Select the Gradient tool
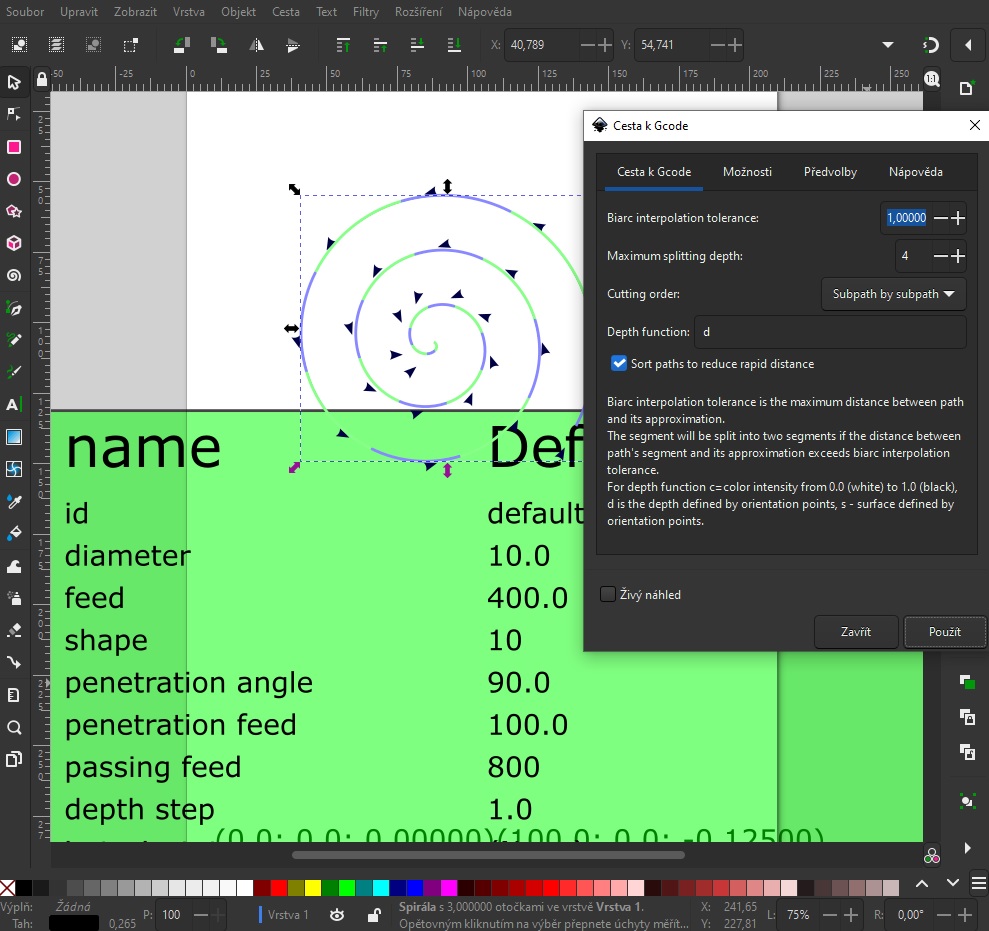The width and height of the screenshot is (989, 931). point(14,436)
